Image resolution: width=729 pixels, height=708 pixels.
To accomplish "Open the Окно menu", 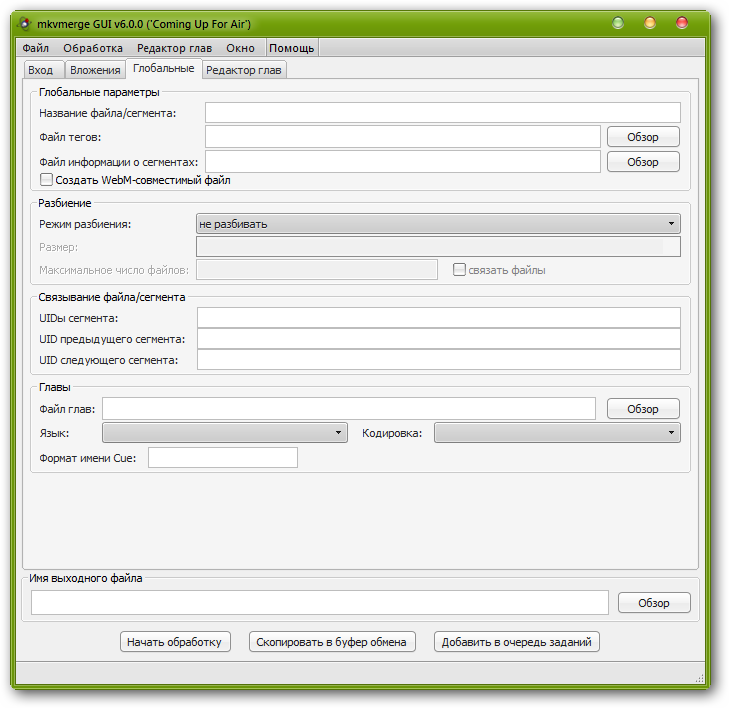I will click(240, 48).
